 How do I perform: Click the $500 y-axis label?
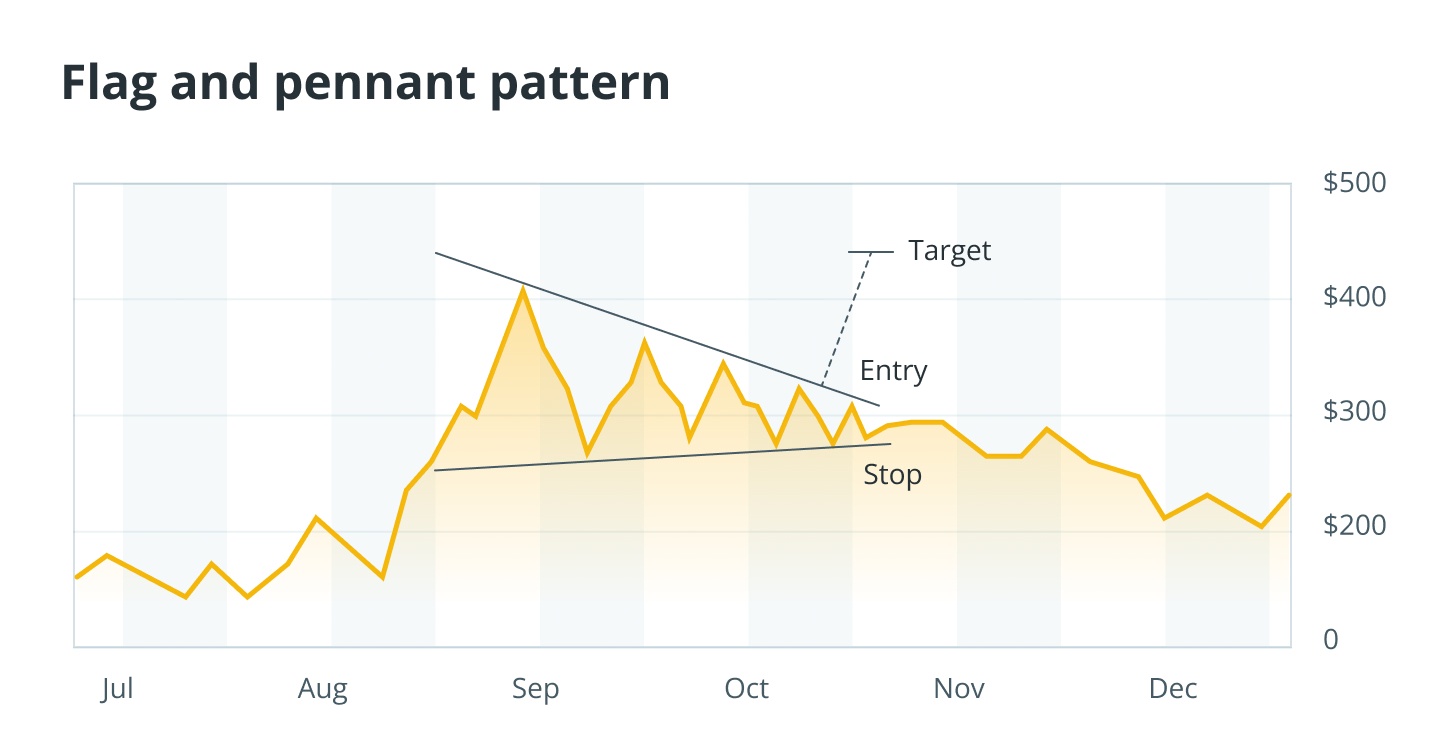pyautogui.click(x=1354, y=184)
